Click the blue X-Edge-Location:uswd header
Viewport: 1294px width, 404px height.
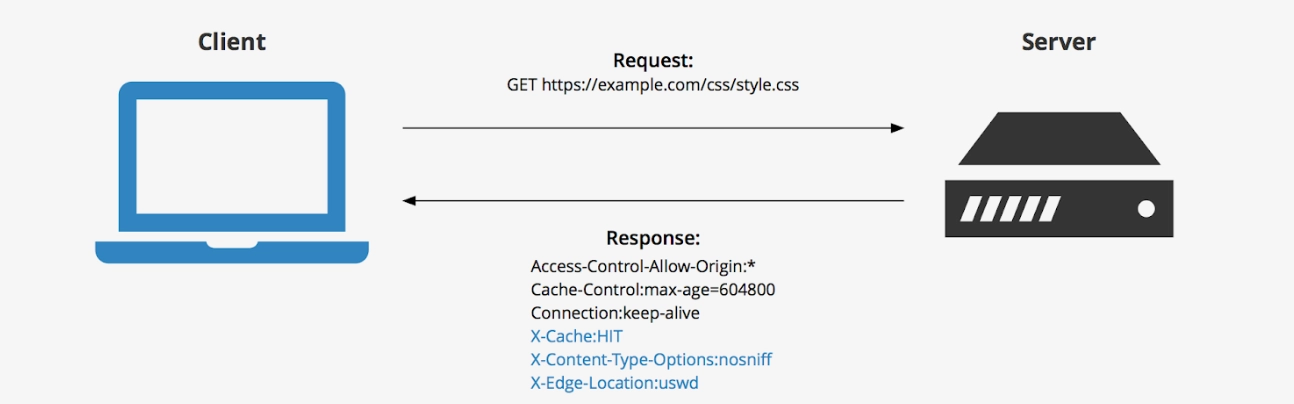(614, 383)
